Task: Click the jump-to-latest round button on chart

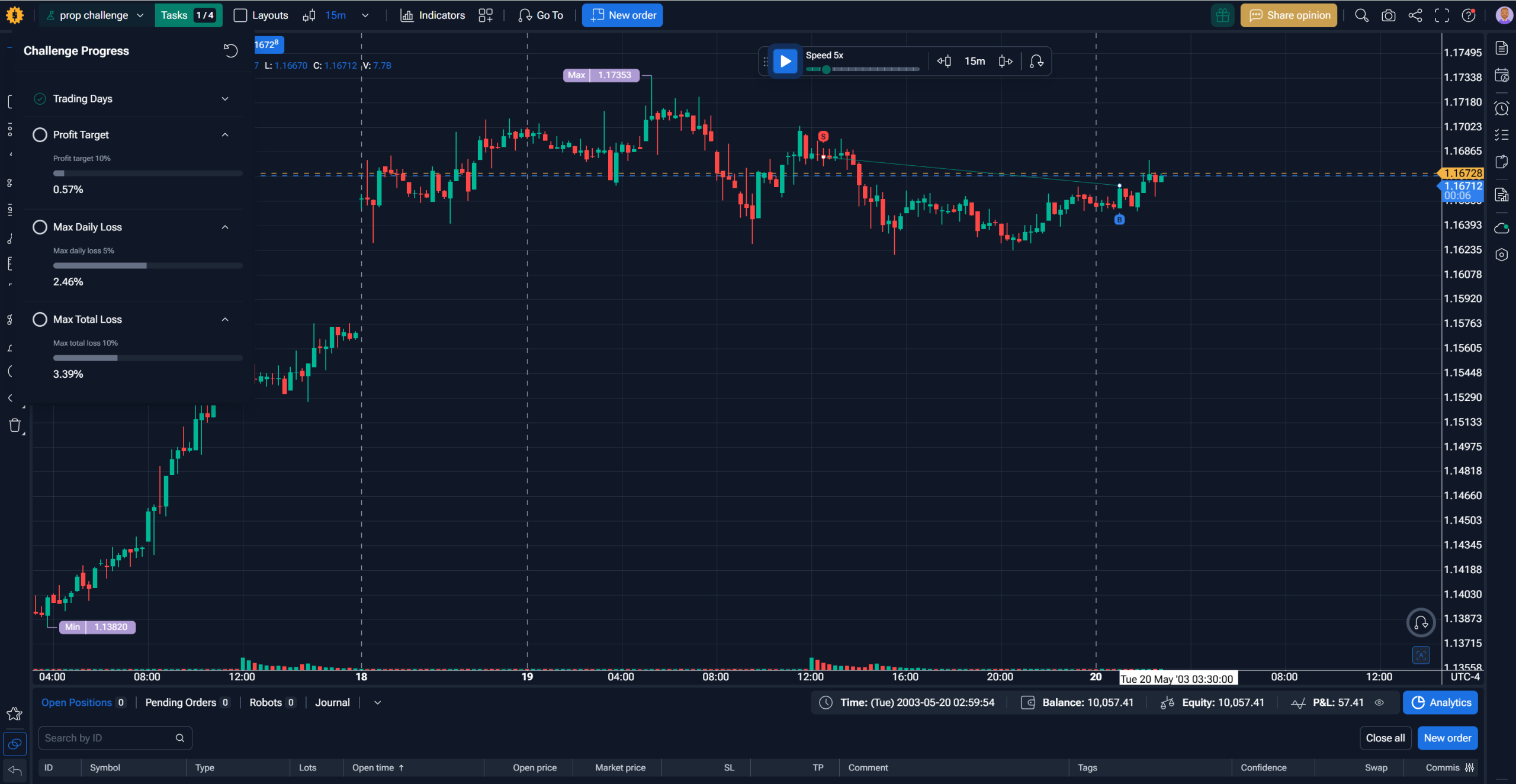Action: (x=1421, y=622)
